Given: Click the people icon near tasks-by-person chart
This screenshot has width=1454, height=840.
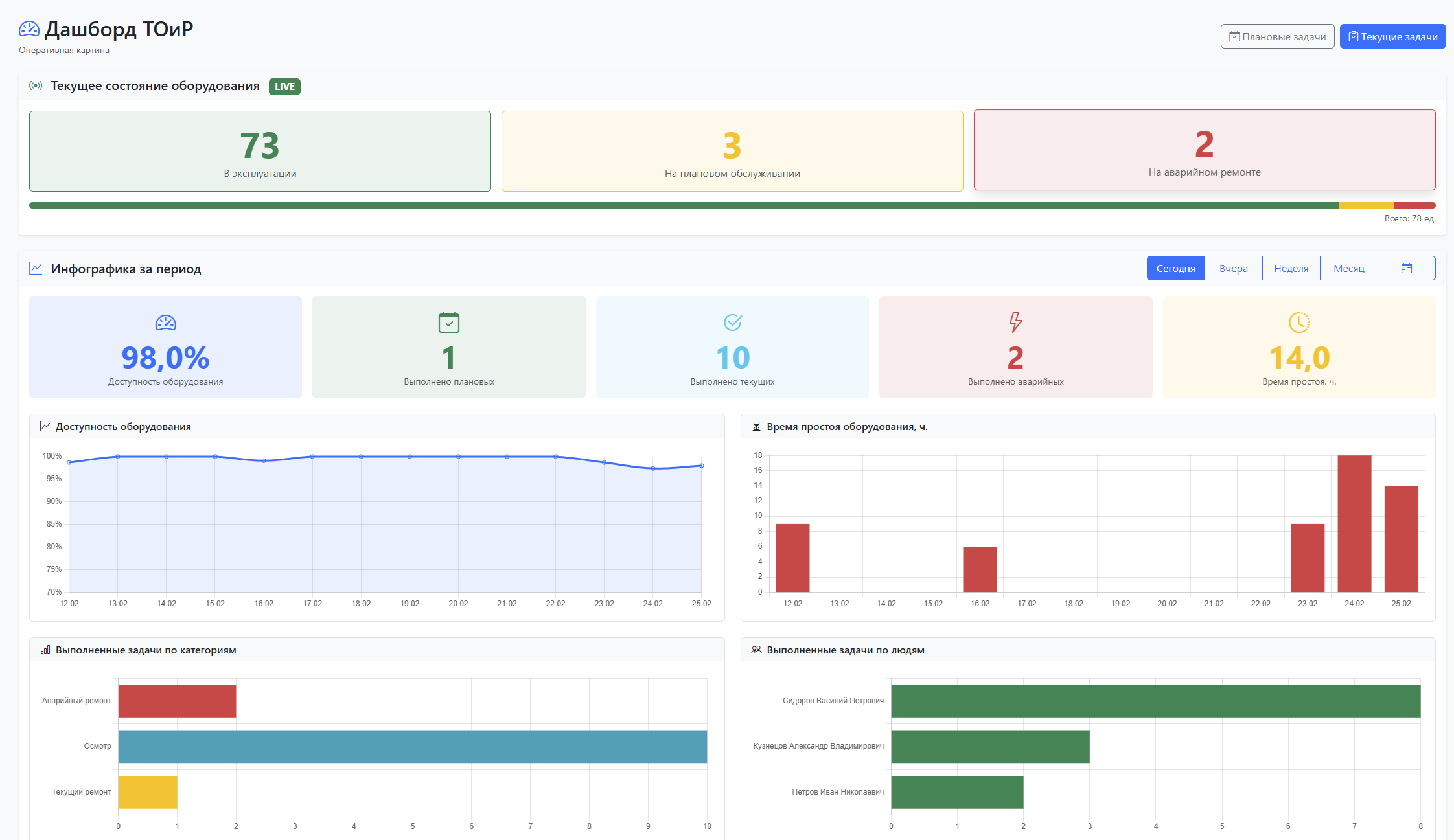Looking at the screenshot, I should point(756,650).
